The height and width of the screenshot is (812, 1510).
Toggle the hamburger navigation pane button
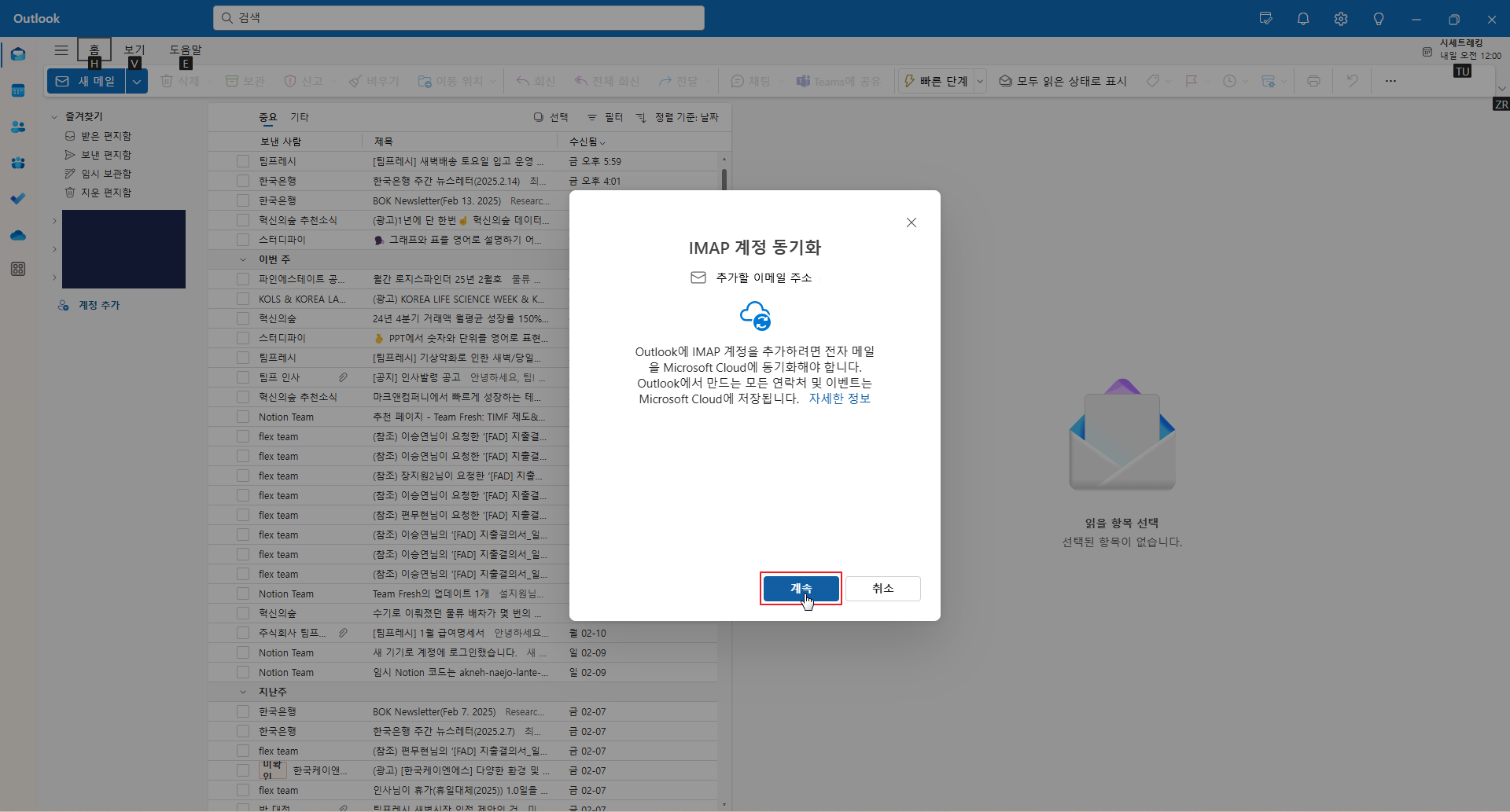coord(61,50)
